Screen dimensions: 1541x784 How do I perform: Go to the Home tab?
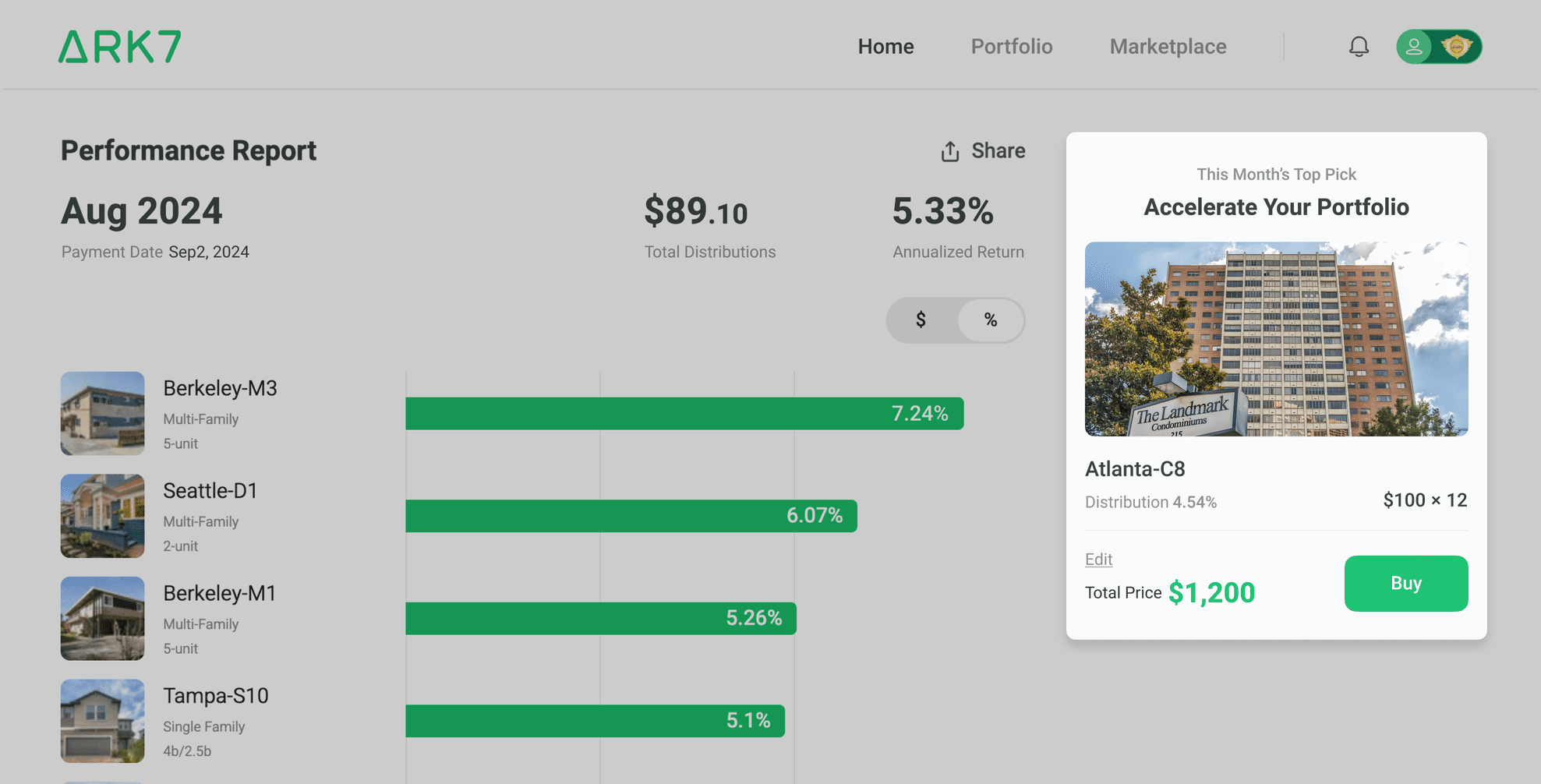point(885,47)
